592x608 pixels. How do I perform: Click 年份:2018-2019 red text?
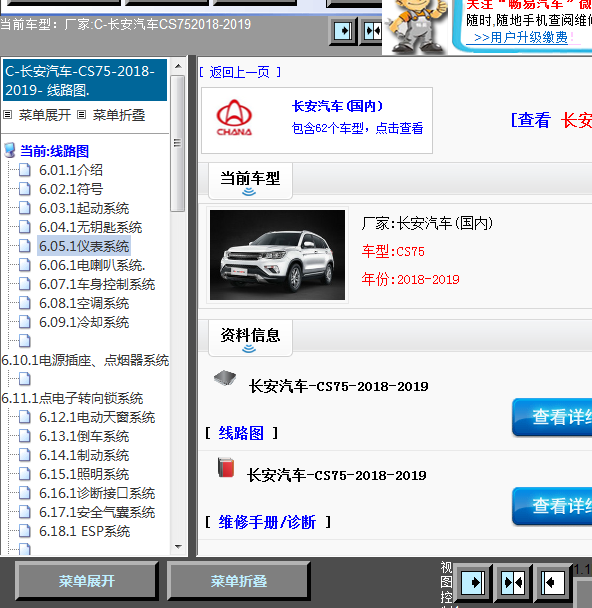click(411, 279)
